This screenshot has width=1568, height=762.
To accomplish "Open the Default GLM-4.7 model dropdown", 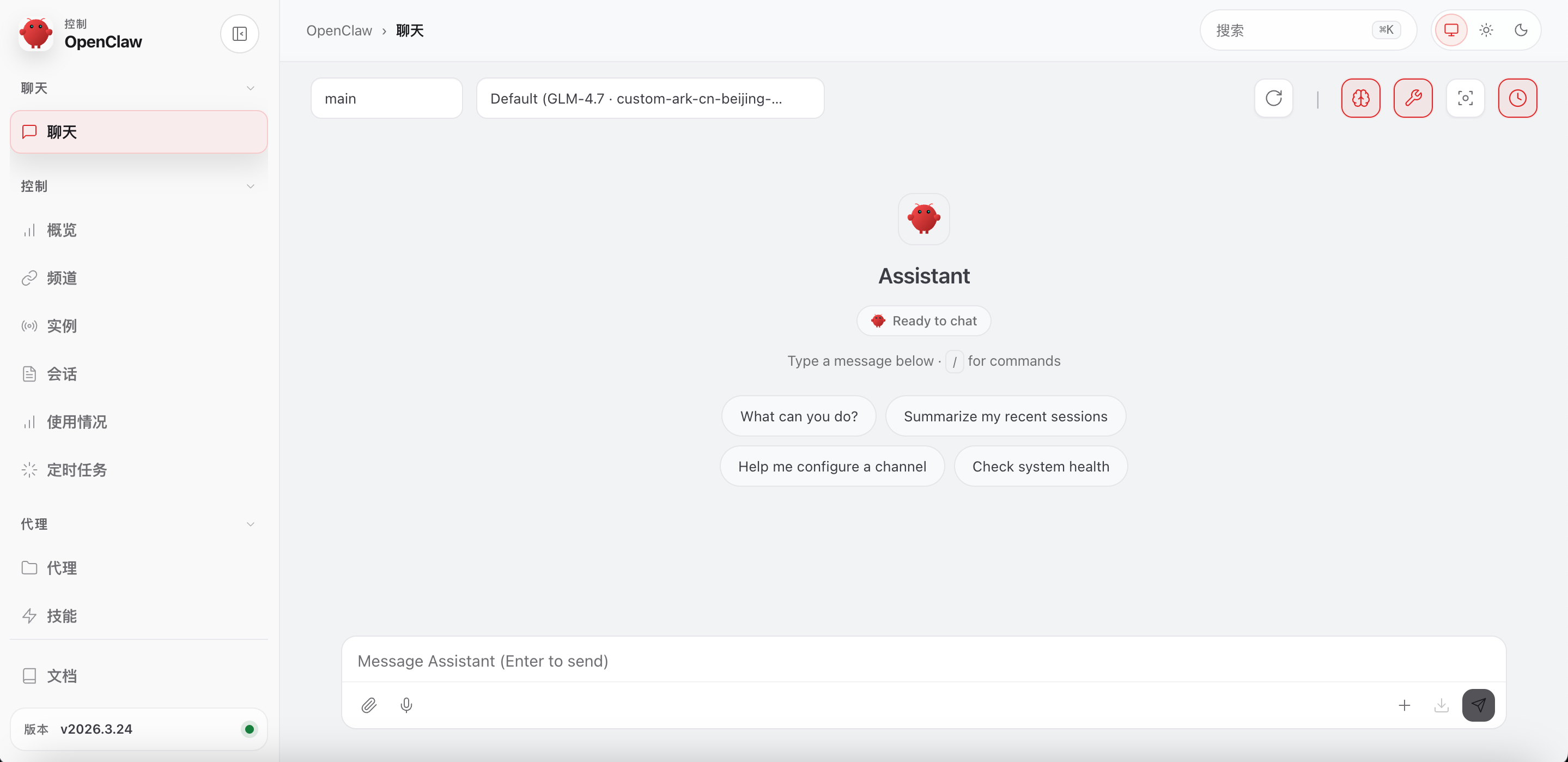I will 649,99.
